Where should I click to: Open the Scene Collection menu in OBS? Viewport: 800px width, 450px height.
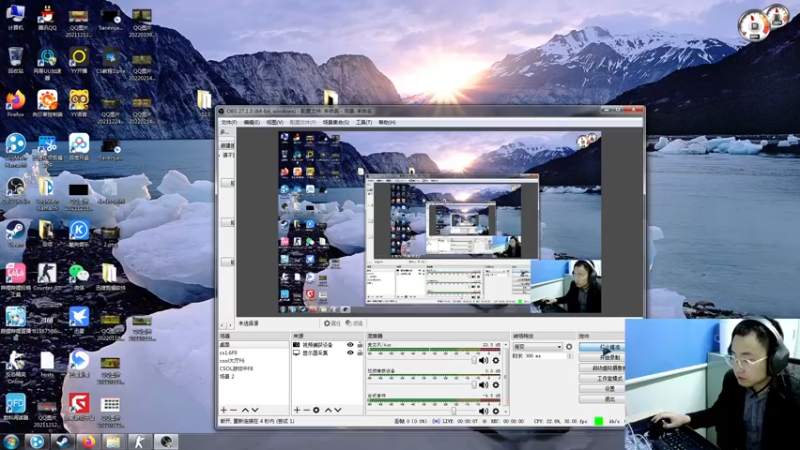pyautogui.click(x=336, y=122)
